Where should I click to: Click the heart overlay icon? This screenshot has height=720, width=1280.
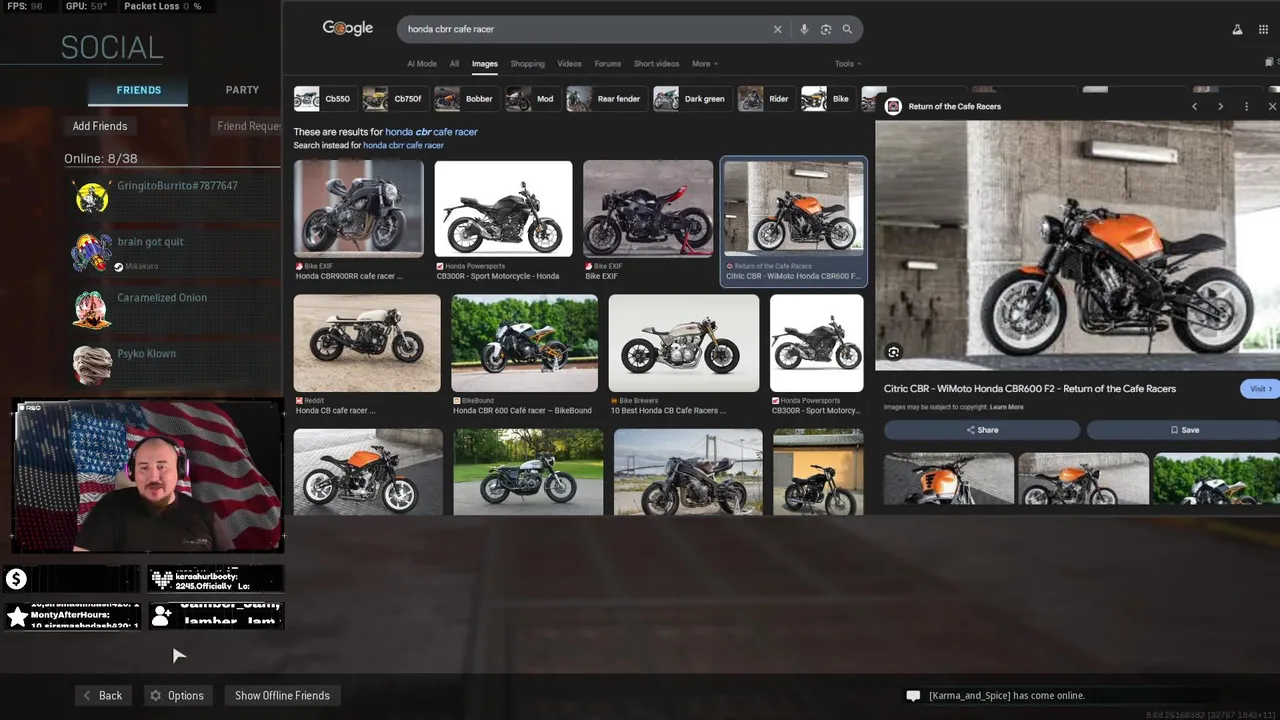pos(161,579)
